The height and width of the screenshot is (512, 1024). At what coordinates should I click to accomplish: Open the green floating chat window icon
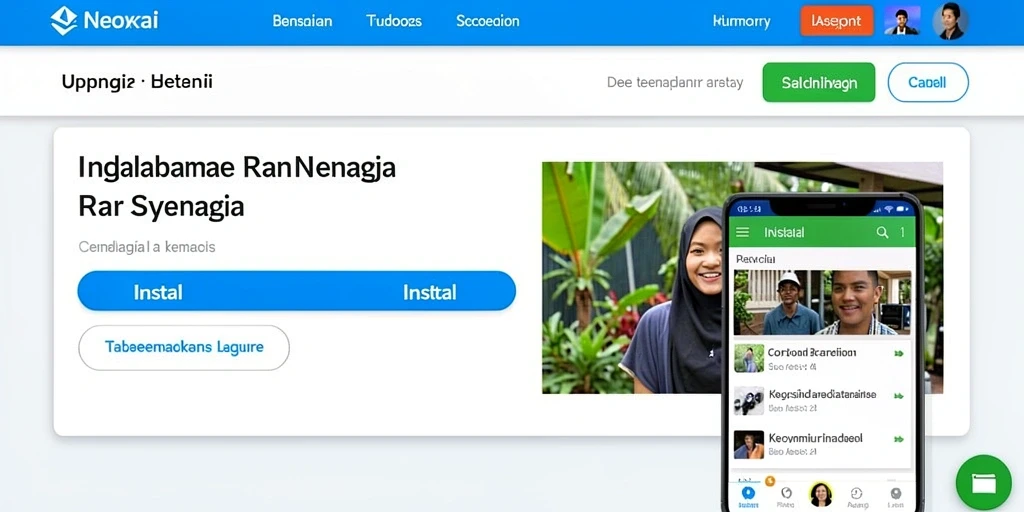pos(984,483)
